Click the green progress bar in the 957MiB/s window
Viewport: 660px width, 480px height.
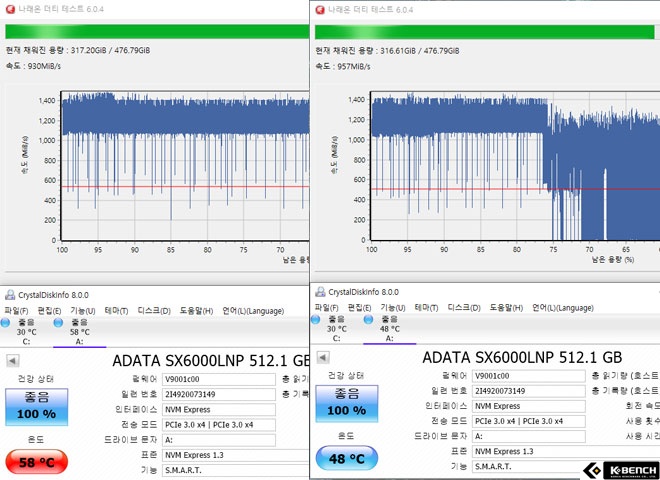coord(487,32)
